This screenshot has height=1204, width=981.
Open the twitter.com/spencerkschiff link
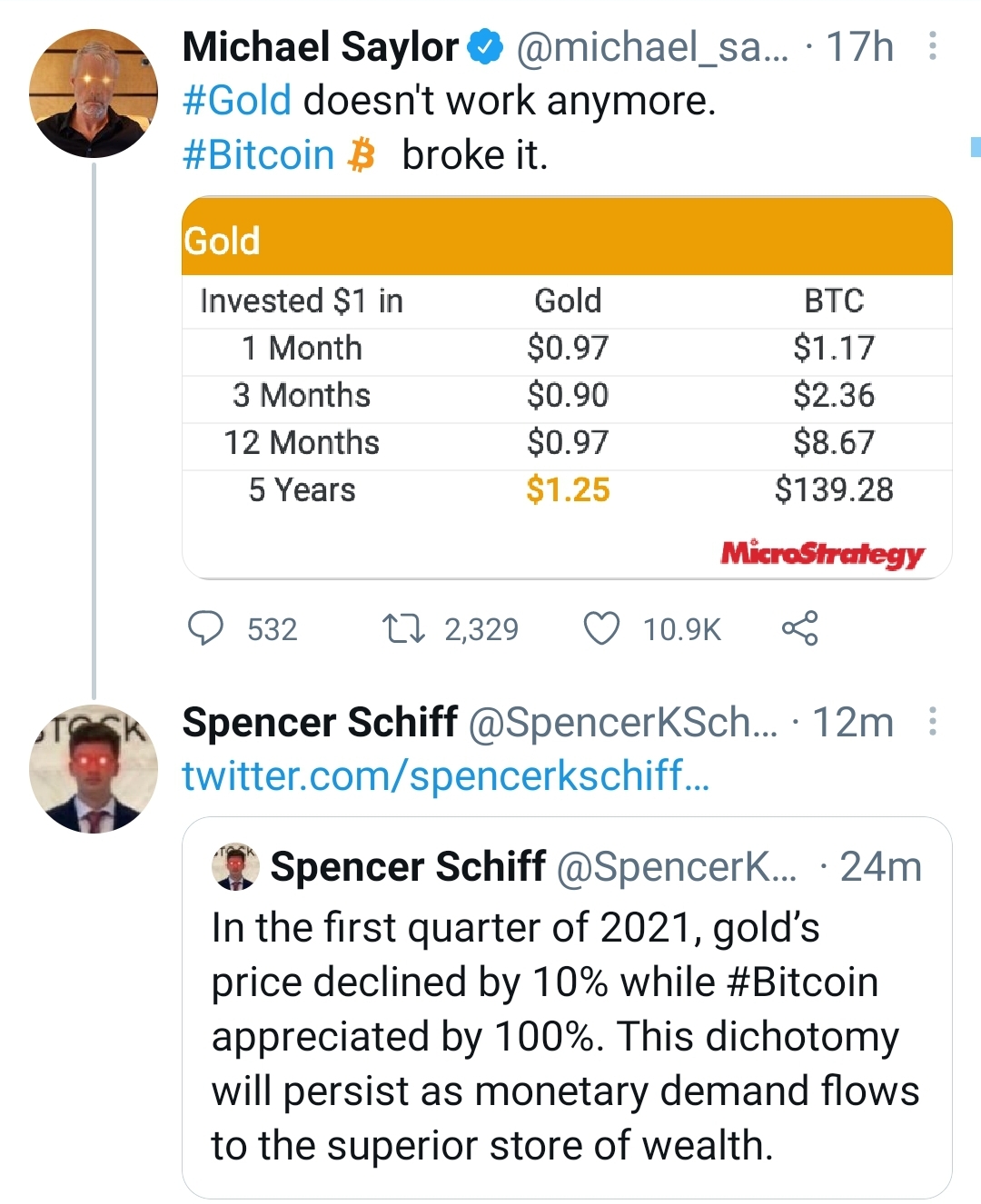click(x=445, y=776)
